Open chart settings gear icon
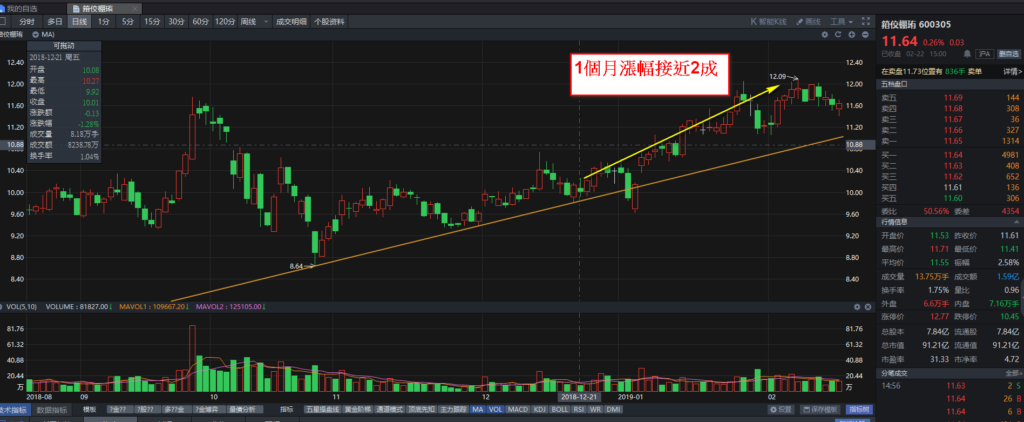 click(x=824, y=34)
